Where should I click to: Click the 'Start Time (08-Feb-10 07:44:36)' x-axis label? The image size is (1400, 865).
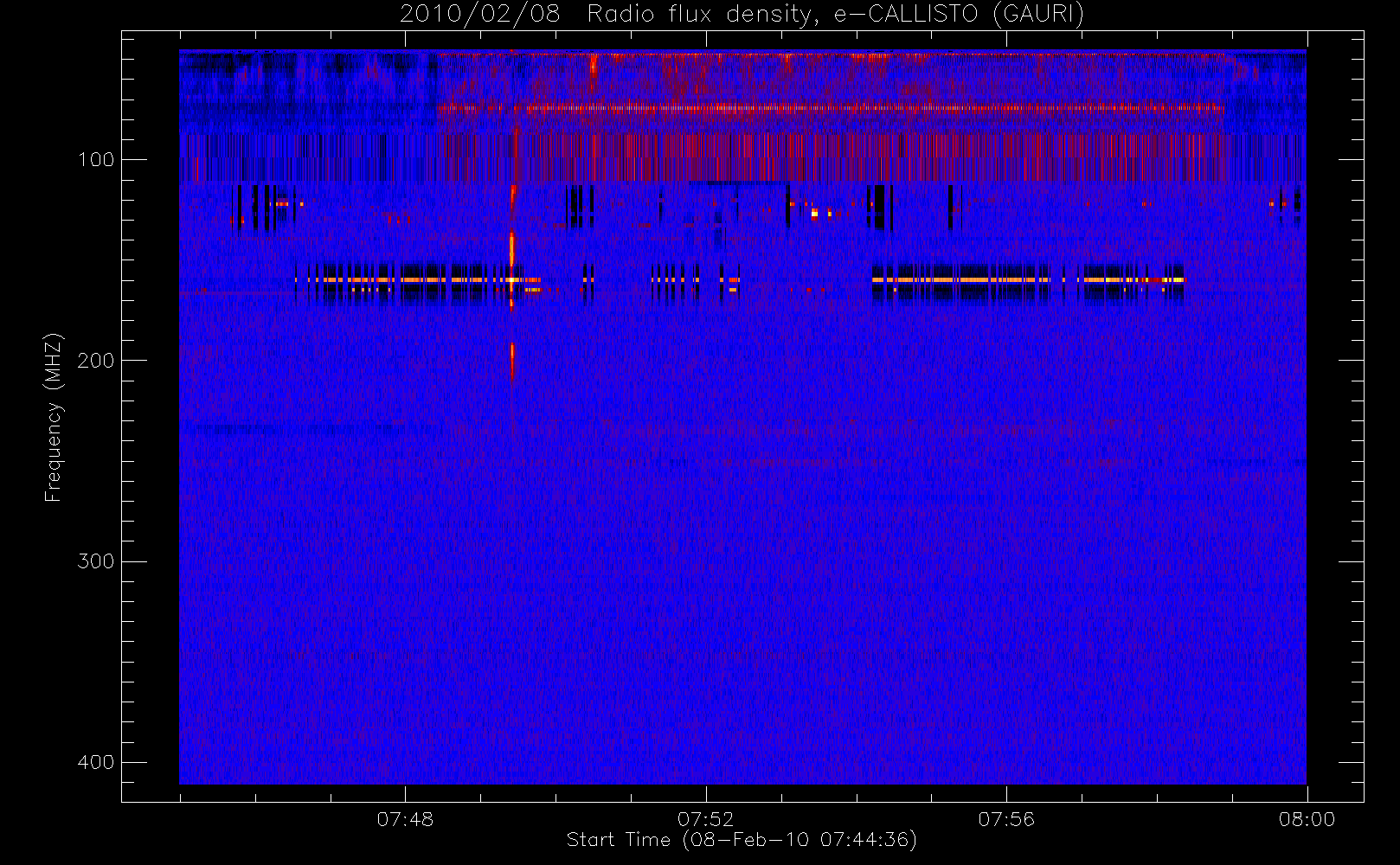pos(742,840)
